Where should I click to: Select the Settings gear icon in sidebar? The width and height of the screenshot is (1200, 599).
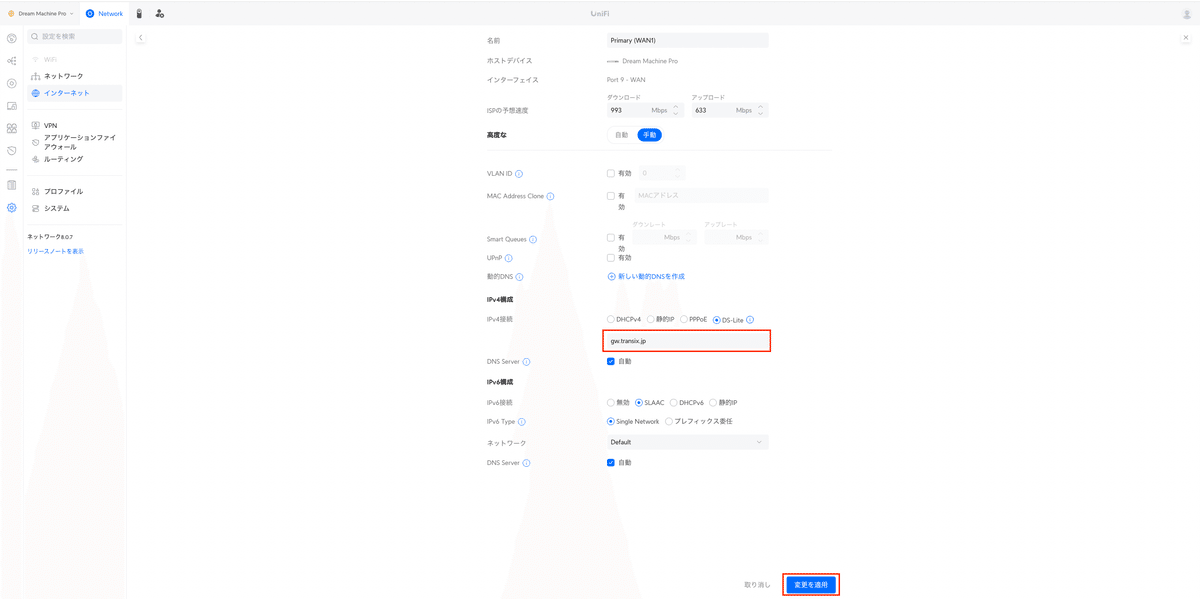[x=11, y=207]
